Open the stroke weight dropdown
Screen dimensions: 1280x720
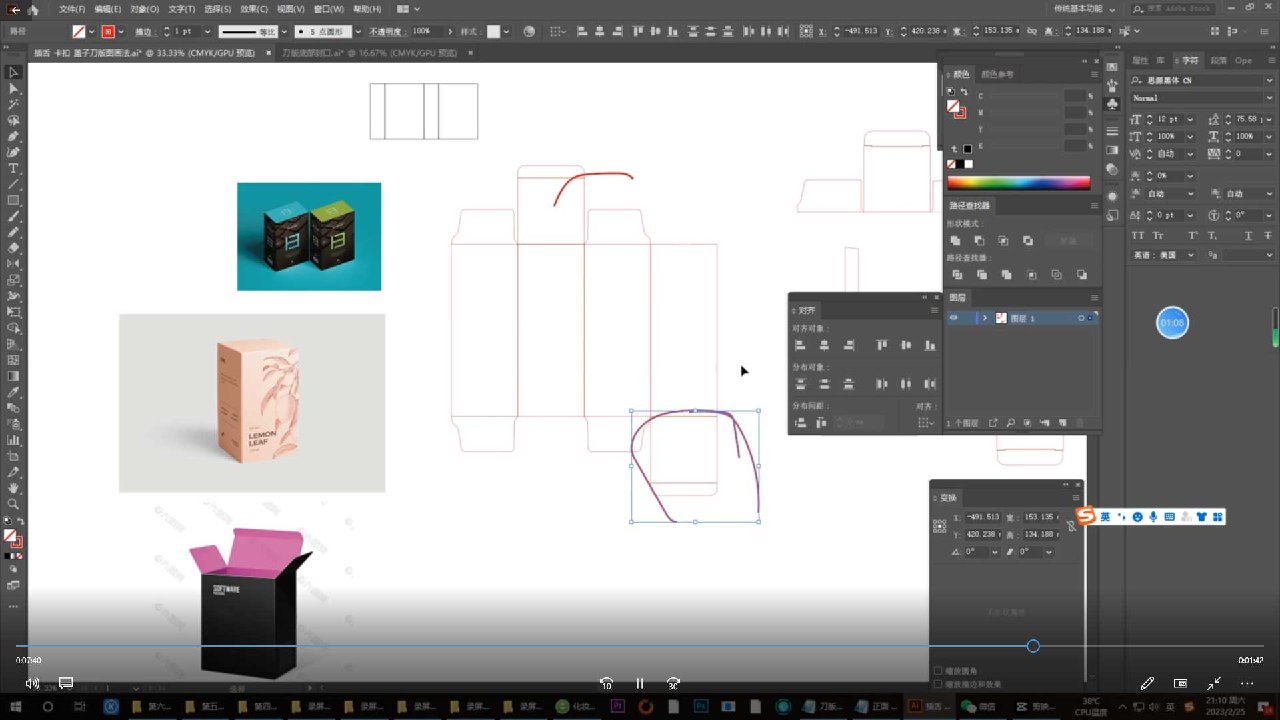(207, 32)
